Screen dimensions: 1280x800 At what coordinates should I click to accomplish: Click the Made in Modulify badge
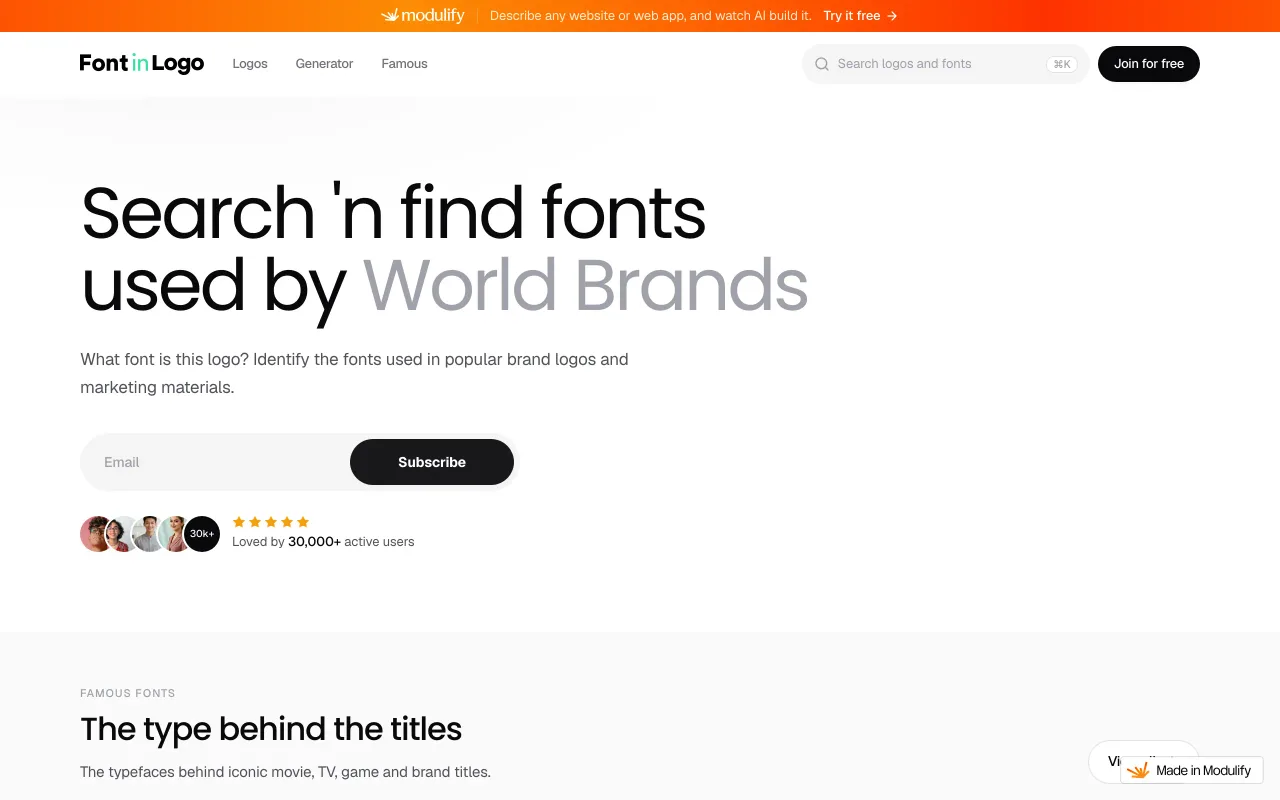[1192, 770]
